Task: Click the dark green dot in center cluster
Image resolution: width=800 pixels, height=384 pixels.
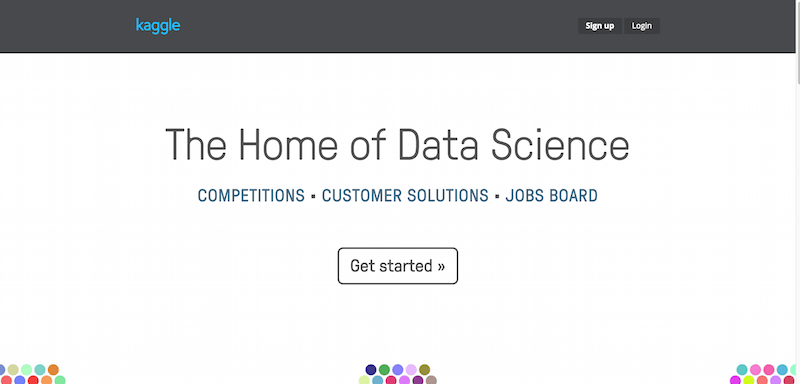Action: click(x=384, y=370)
